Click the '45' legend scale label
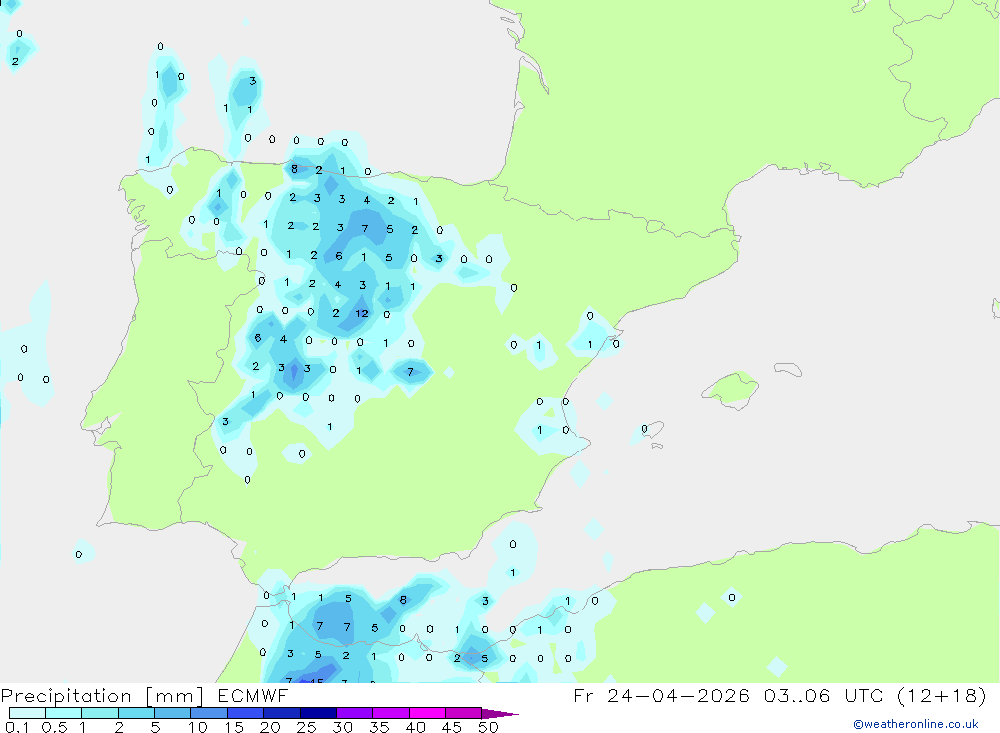 pyautogui.click(x=452, y=727)
